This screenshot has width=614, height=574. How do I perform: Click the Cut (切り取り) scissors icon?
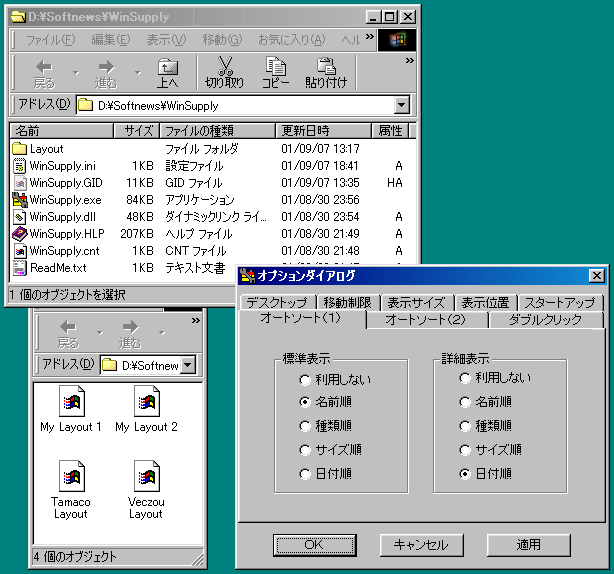click(225, 66)
